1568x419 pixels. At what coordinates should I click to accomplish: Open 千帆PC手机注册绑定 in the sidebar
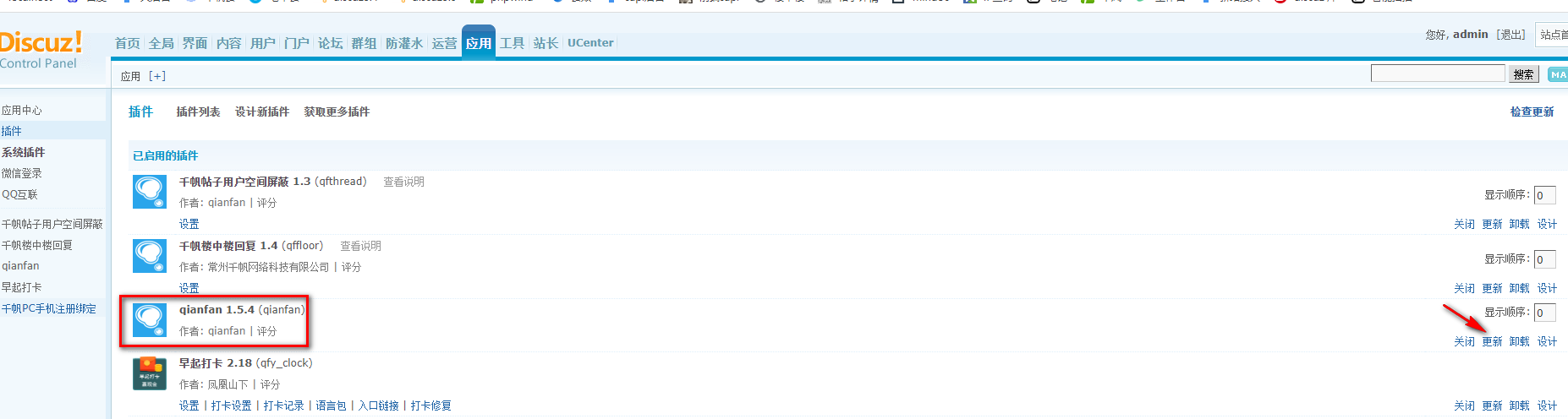(49, 308)
